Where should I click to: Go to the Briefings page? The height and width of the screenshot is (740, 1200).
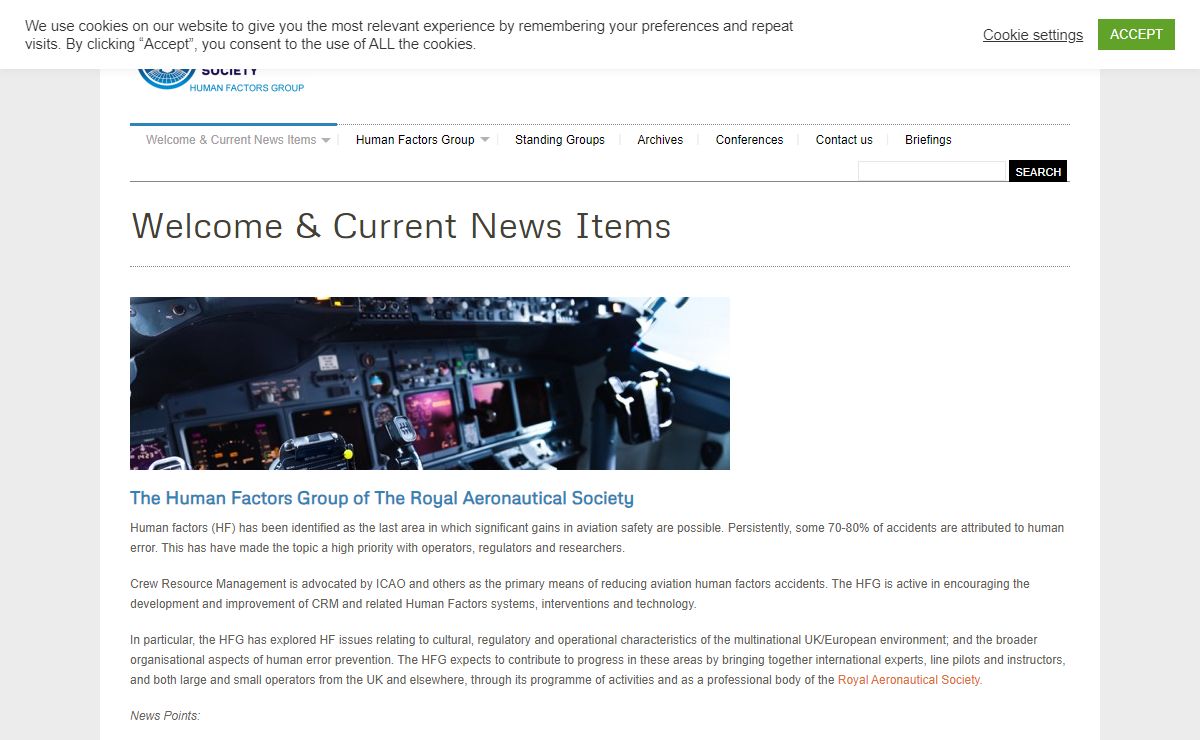coord(928,140)
